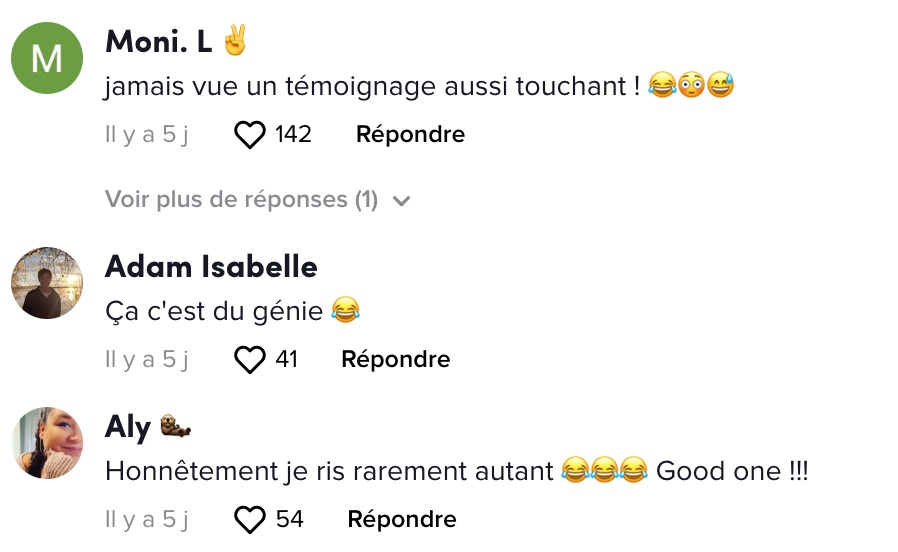Viewport: 898px width, 552px height.
Task: Select the comment text 'Ça c'est du génie'
Action: pos(214,312)
